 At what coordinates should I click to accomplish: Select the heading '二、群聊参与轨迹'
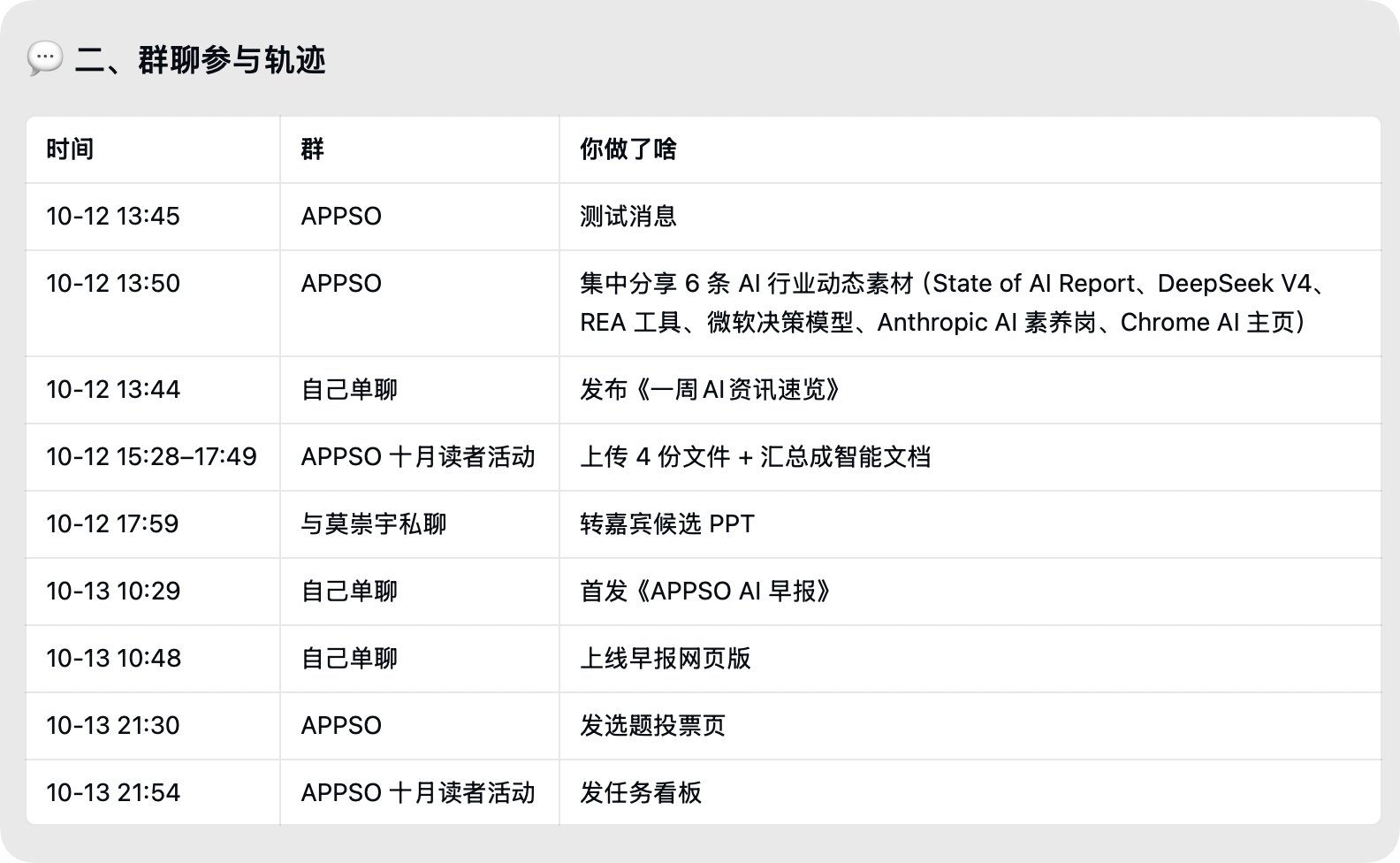pos(201,60)
